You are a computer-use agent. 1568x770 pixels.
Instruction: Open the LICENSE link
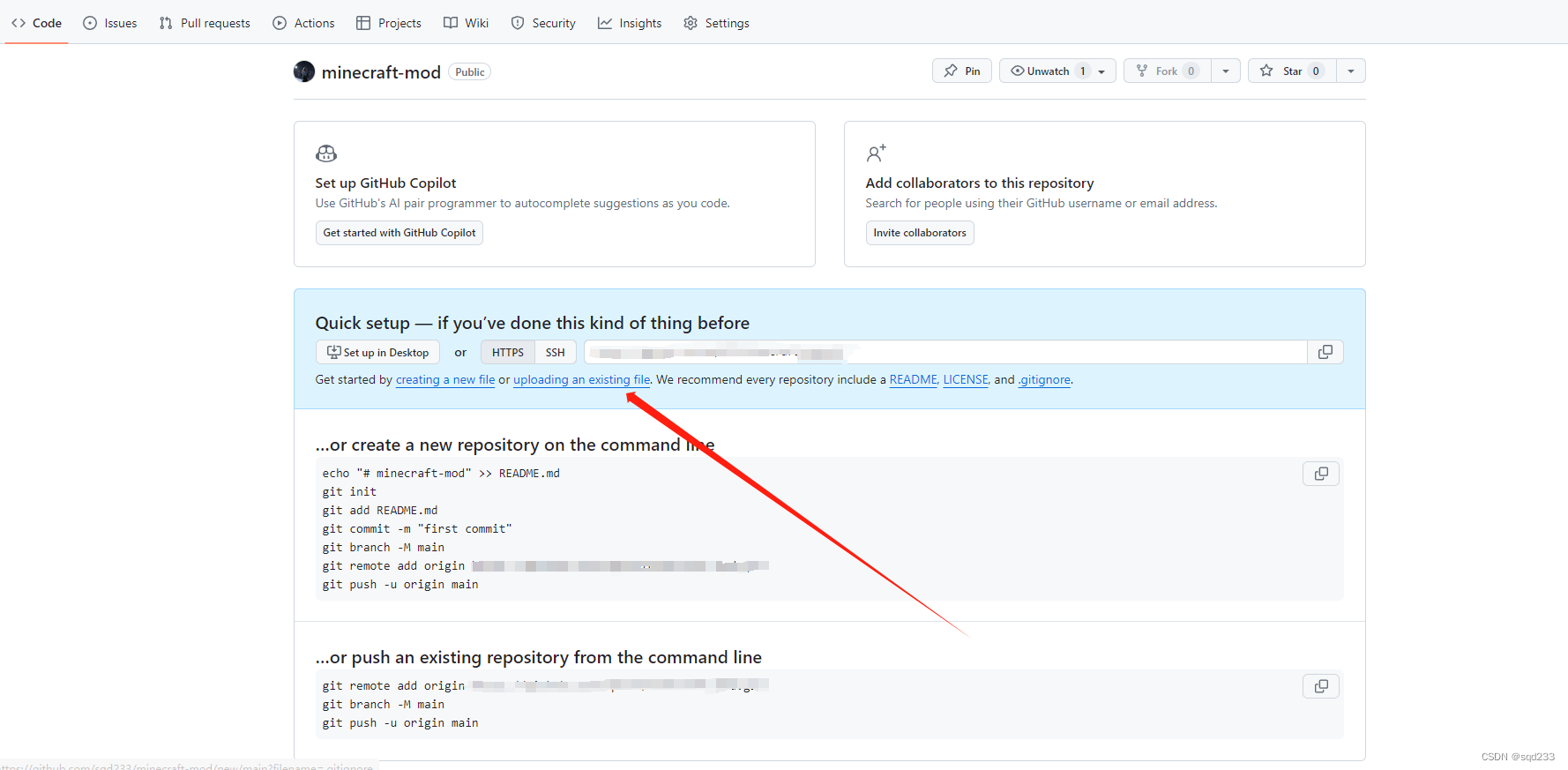[967, 380]
